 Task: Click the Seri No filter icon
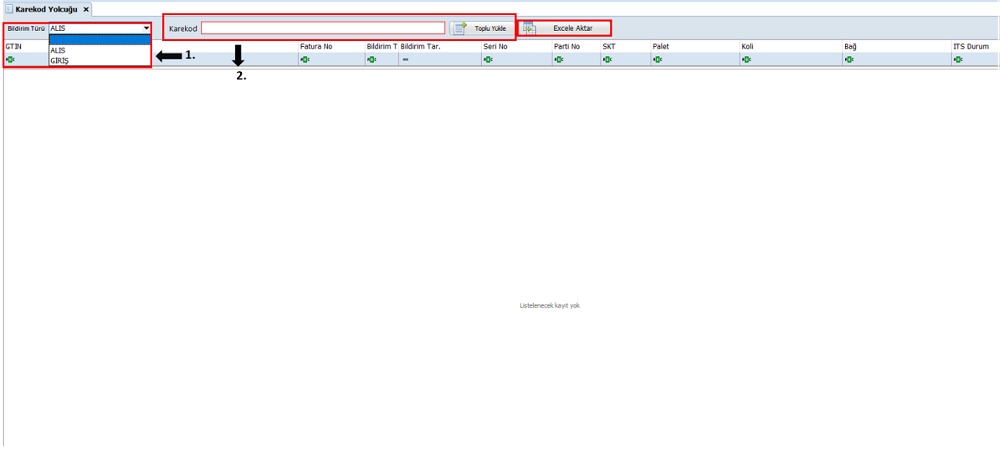click(488, 59)
